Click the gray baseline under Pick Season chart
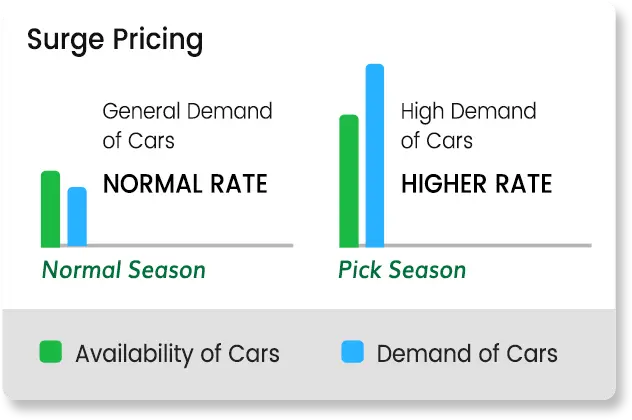This screenshot has width=632, height=420. point(466,245)
